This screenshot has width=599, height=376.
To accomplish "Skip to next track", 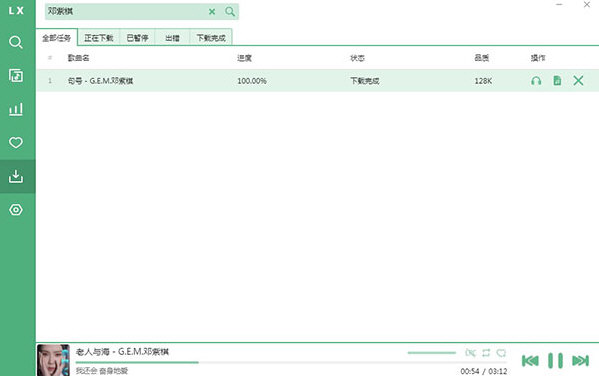I will click(580, 360).
